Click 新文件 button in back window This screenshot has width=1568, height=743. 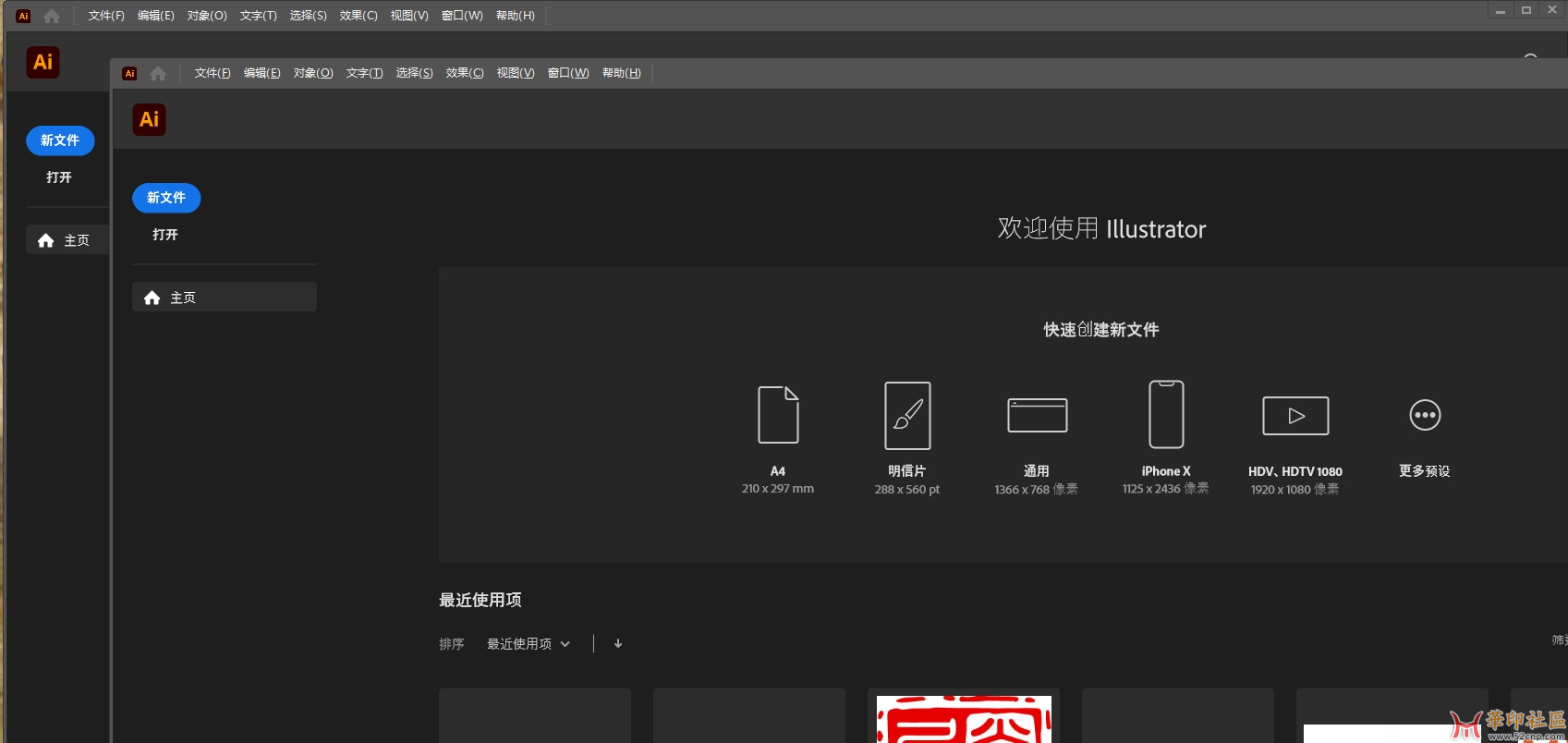click(60, 140)
